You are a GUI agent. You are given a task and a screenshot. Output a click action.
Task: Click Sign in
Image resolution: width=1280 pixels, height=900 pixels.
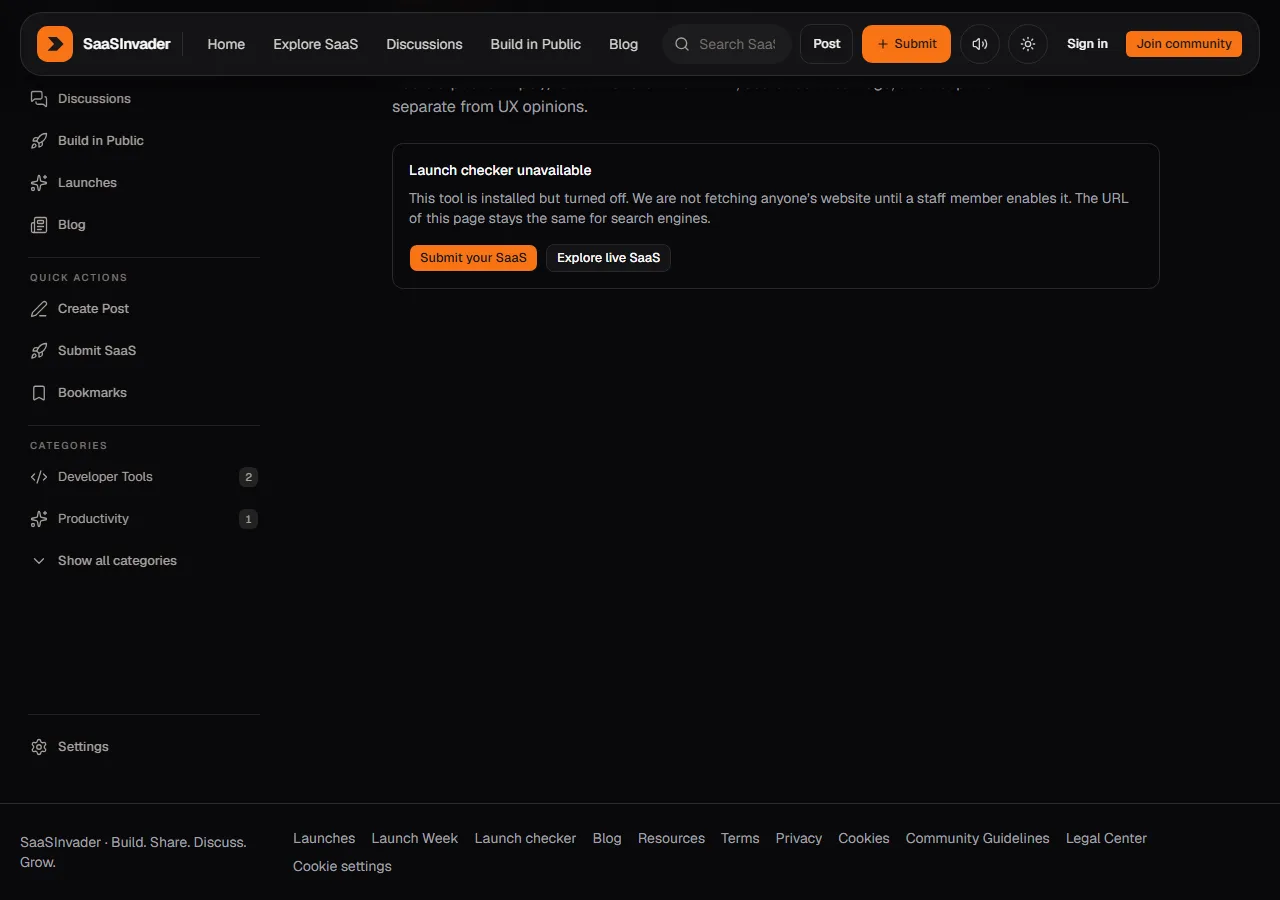click(1087, 44)
